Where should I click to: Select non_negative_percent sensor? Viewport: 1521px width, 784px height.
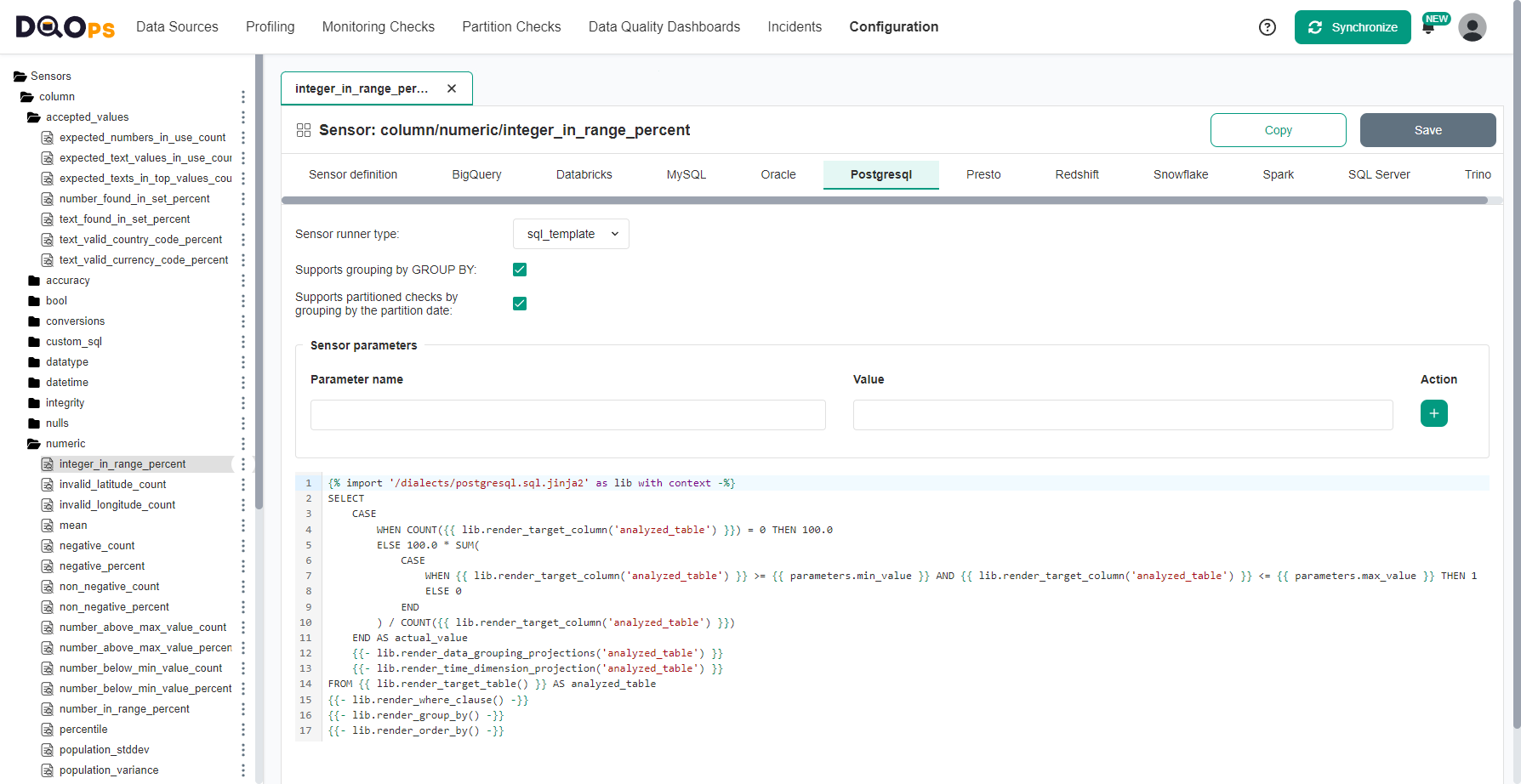point(114,607)
